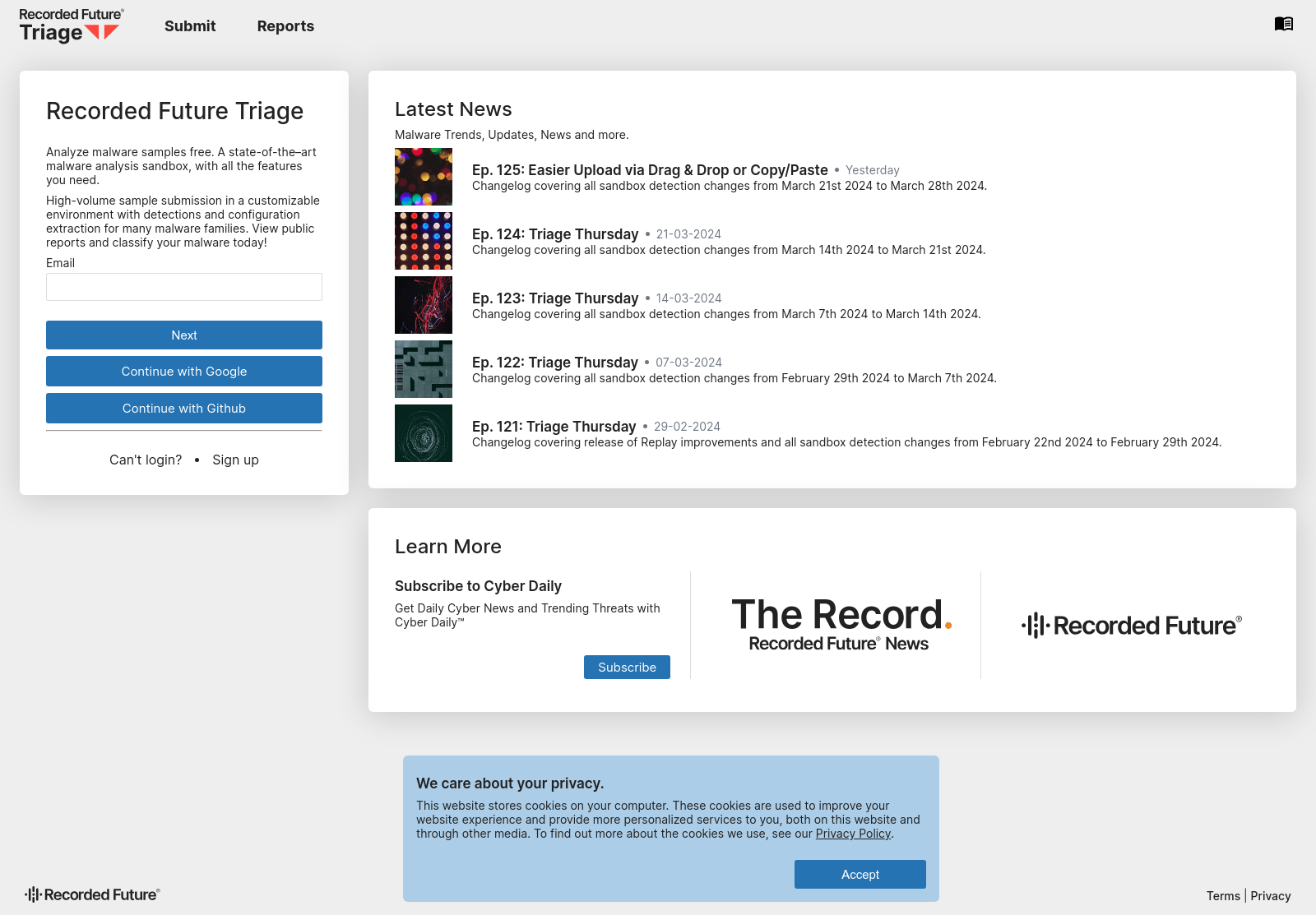Open Recorded Future logo in Learn More
The height and width of the screenshot is (915, 1316).
(x=1132, y=626)
